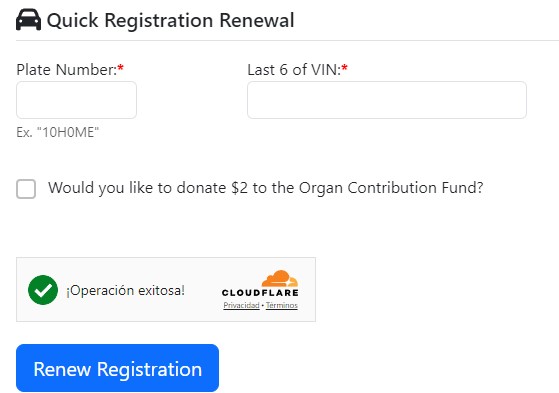Click the red asterisk after VIN label
The image size is (559, 393).
(x=344, y=67)
